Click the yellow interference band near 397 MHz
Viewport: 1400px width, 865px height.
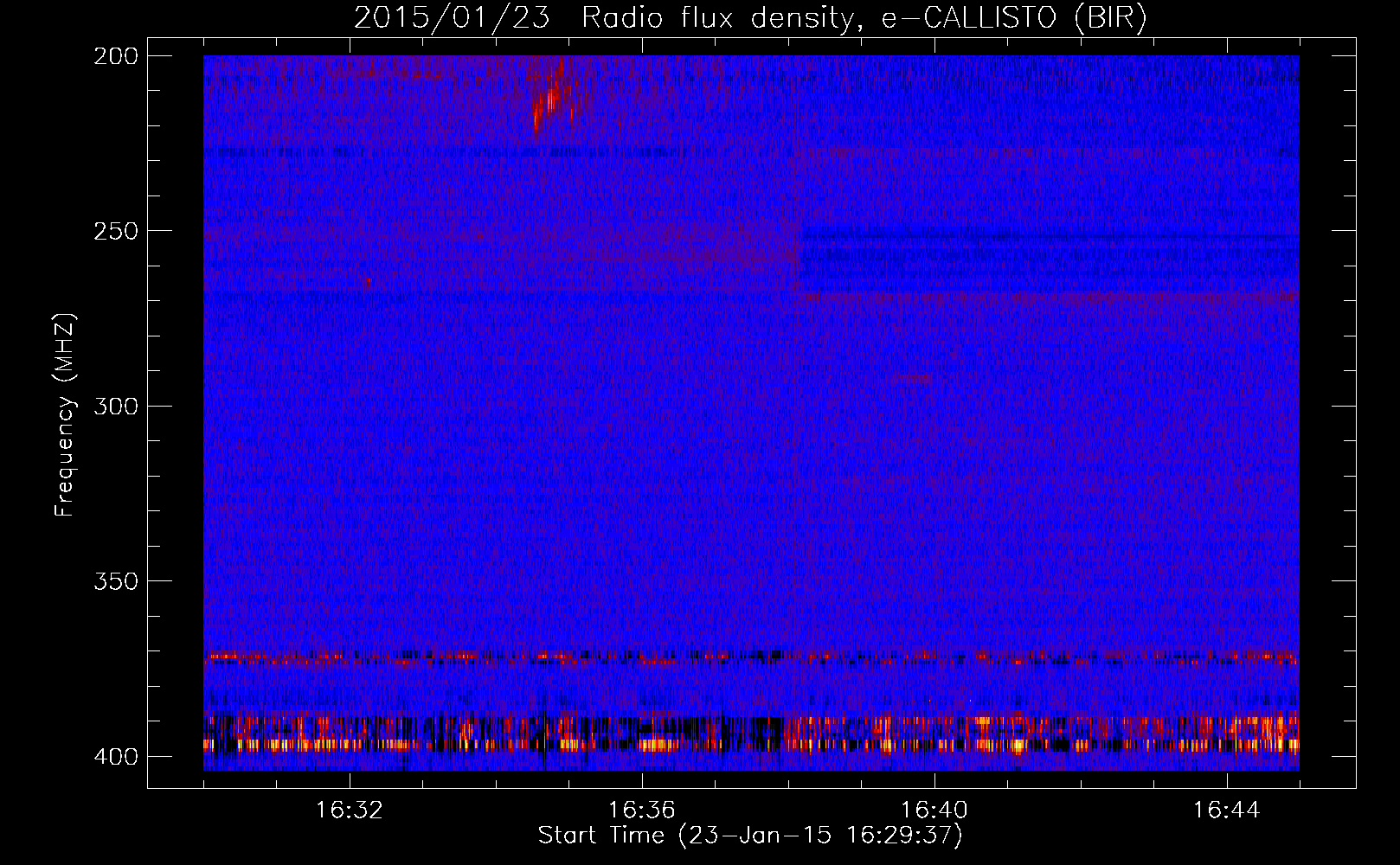click(x=751, y=744)
